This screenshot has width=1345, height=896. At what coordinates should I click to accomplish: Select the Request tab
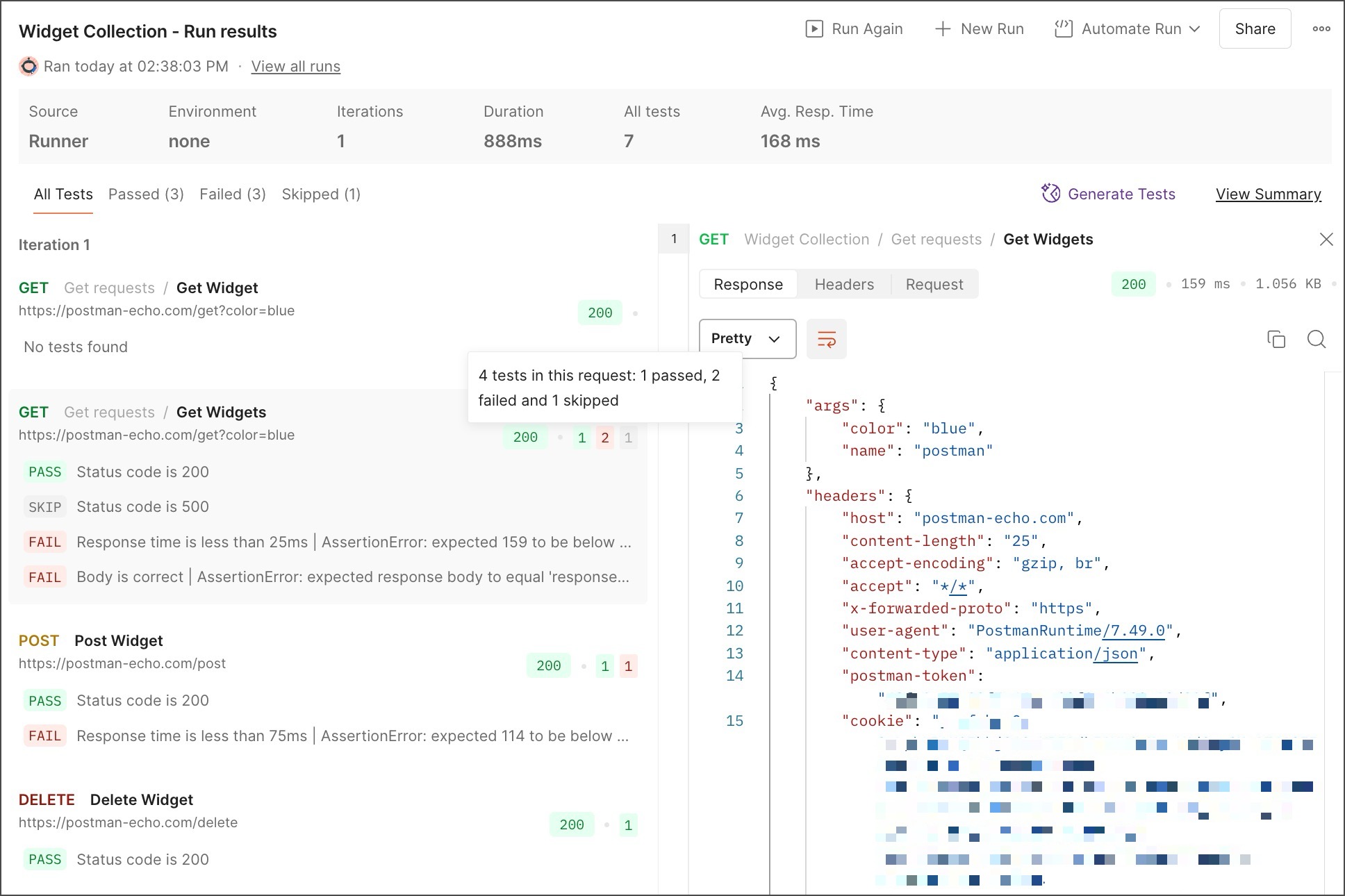(934, 284)
